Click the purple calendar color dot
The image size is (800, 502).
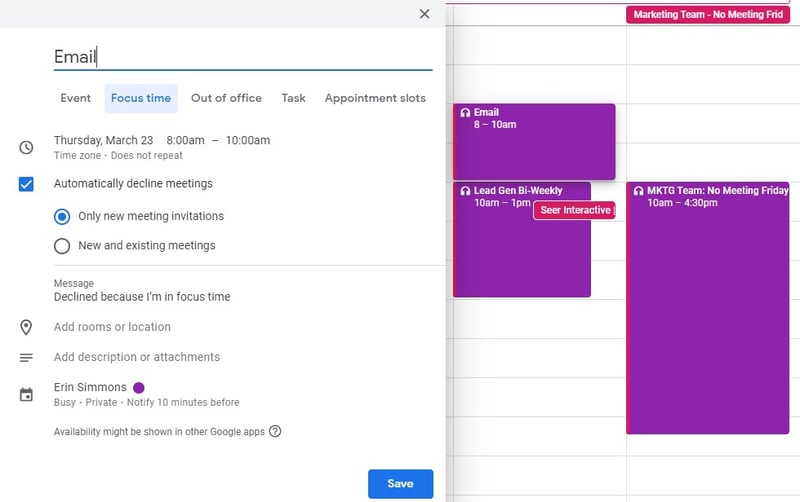pos(139,388)
